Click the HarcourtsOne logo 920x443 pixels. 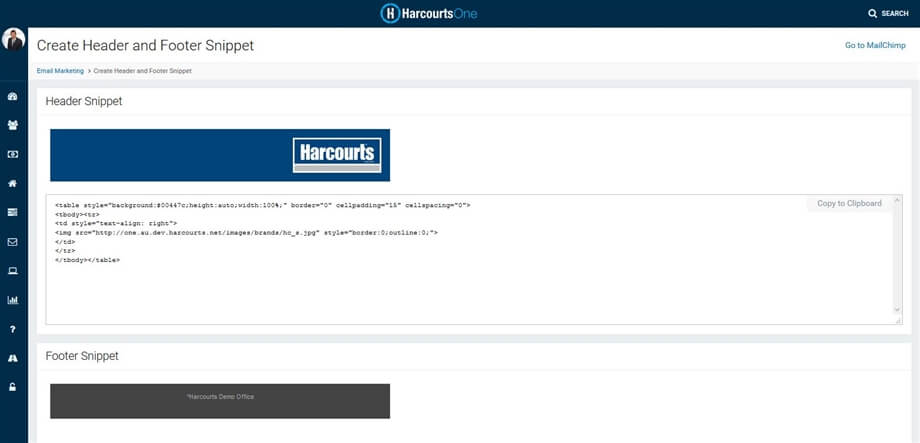[429, 13]
